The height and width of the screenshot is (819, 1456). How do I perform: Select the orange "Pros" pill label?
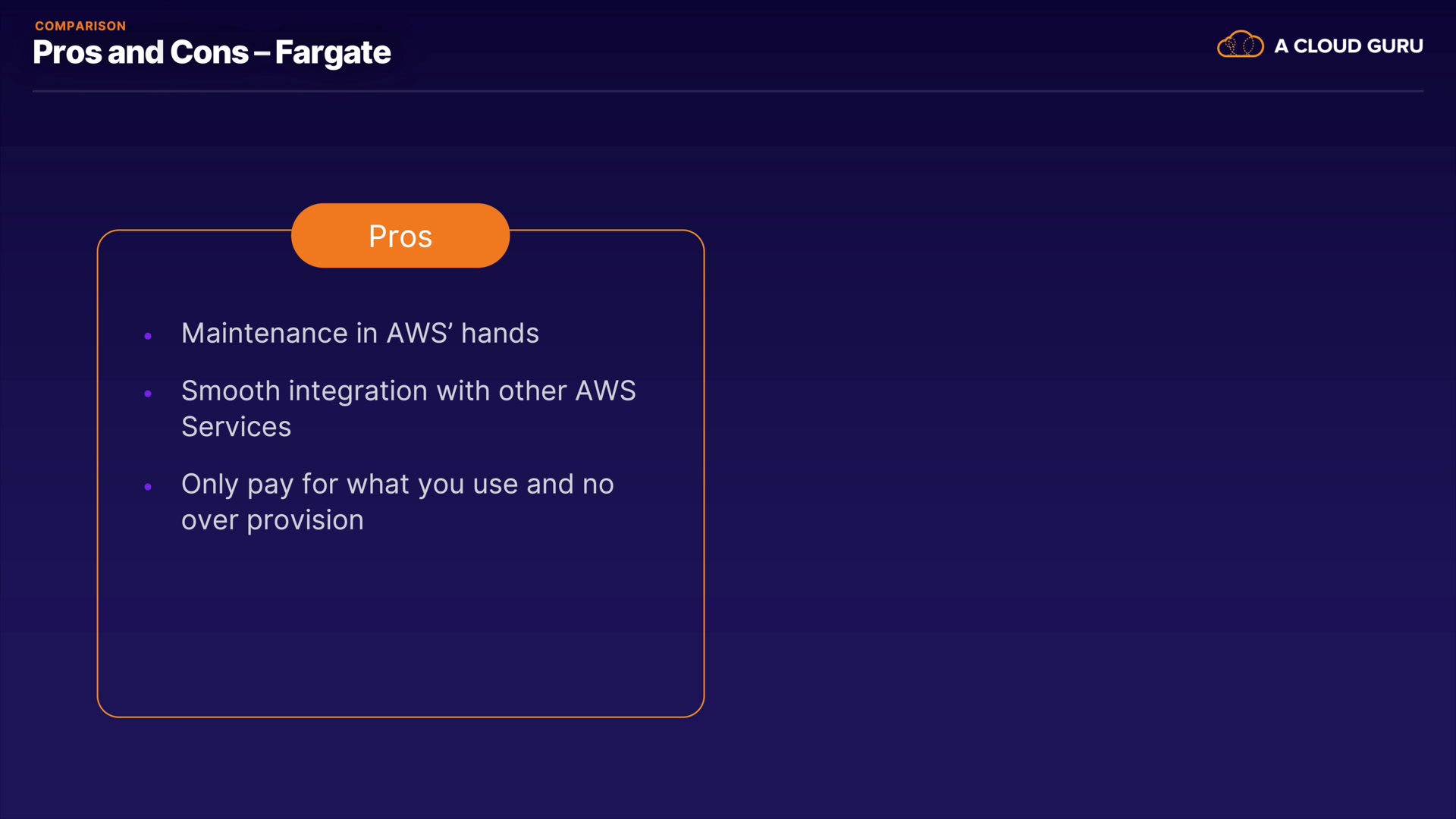(400, 236)
